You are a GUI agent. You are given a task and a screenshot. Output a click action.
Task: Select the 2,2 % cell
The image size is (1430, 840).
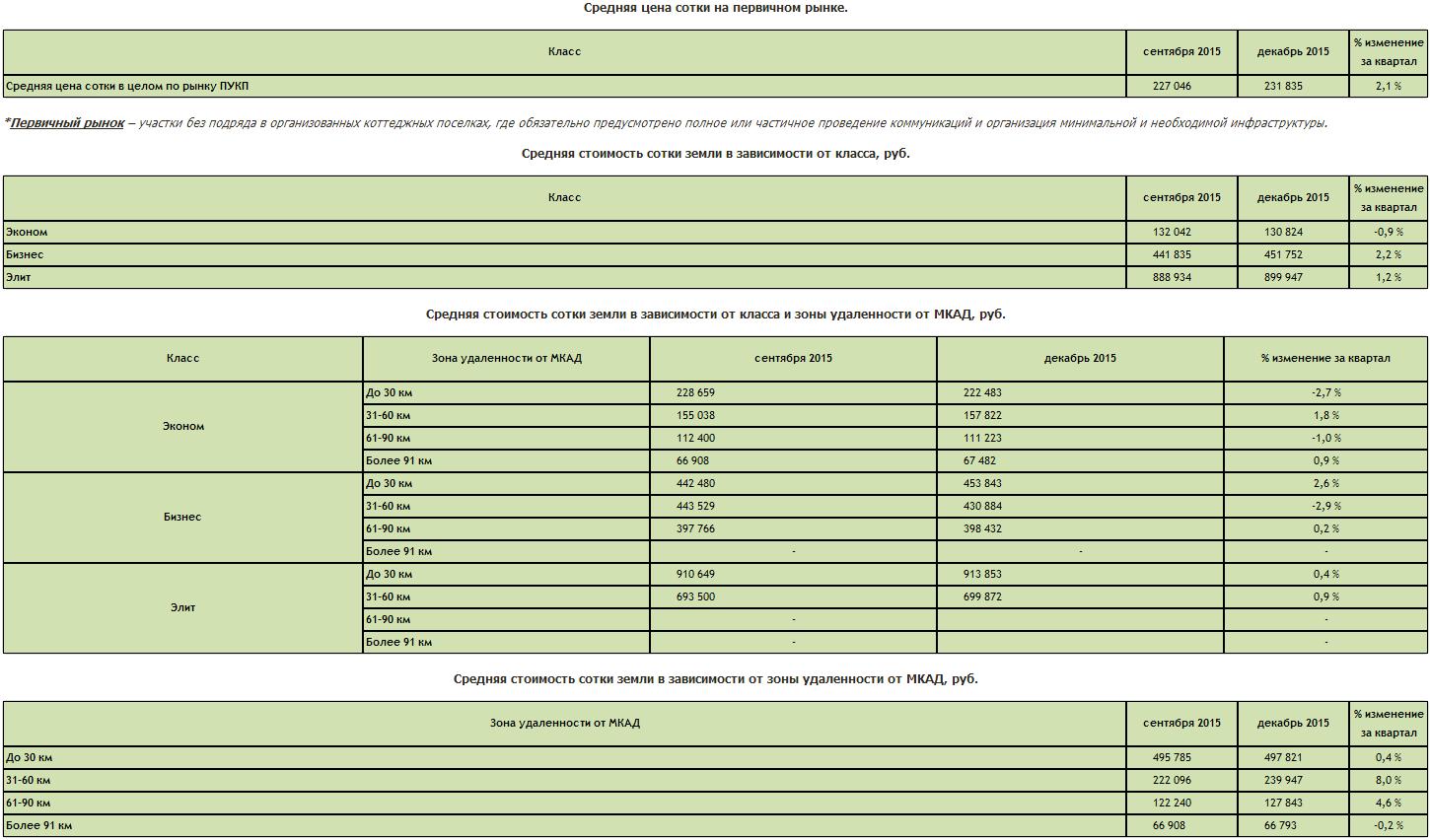coord(1389,255)
